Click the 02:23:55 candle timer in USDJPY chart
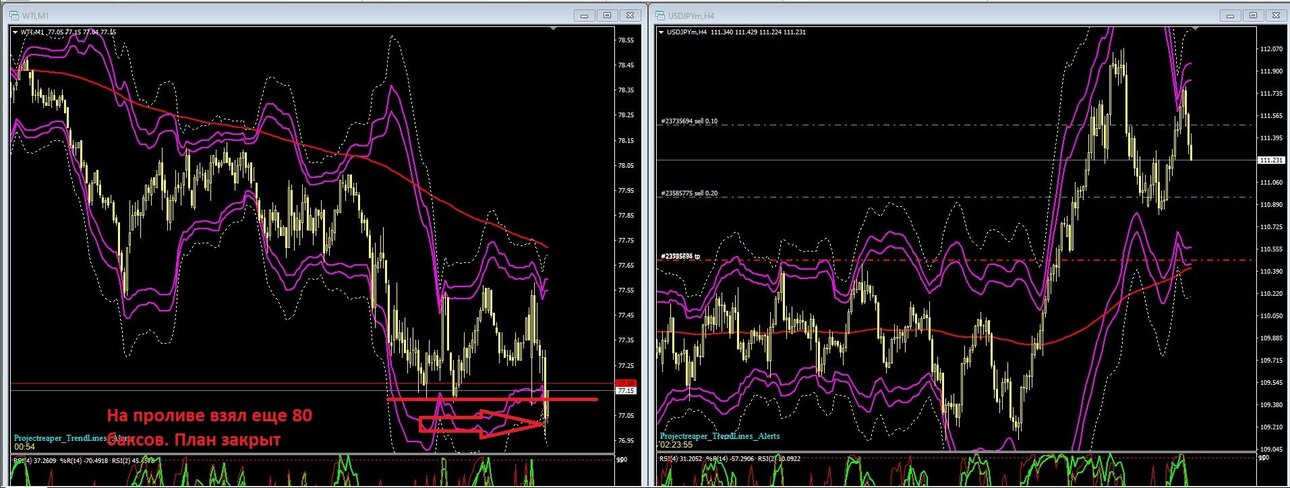This screenshot has width=1290, height=488. (x=677, y=446)
